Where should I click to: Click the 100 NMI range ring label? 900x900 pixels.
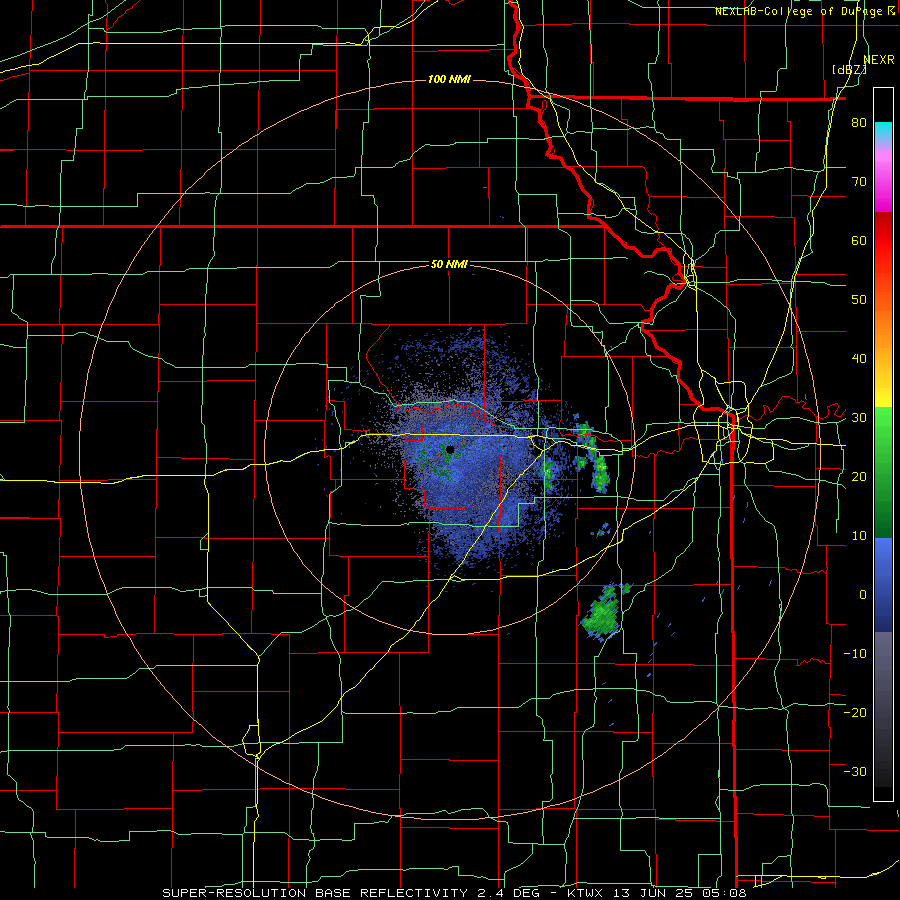[x=449, y=79]
